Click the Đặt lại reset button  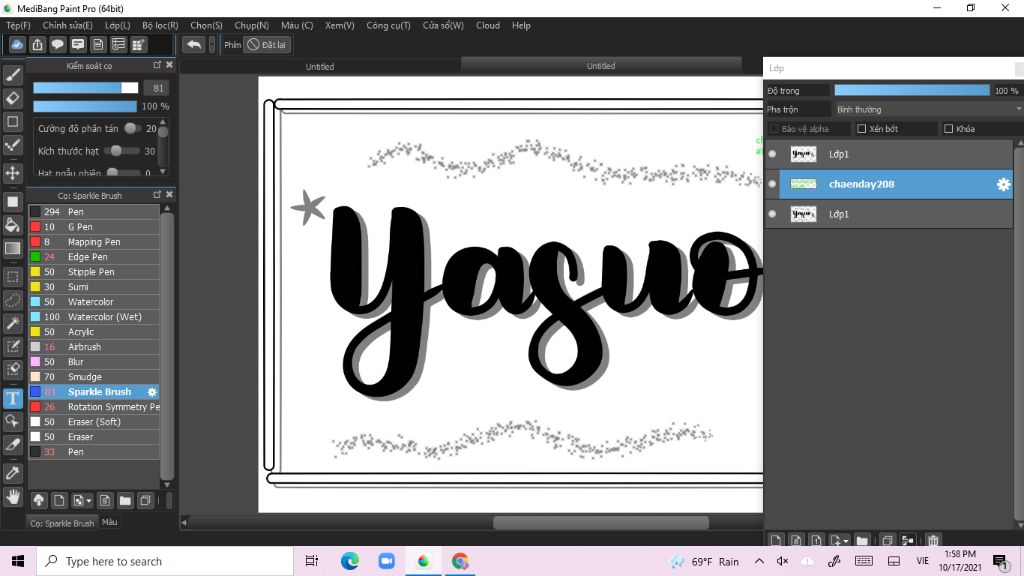[x=267, y=44]
